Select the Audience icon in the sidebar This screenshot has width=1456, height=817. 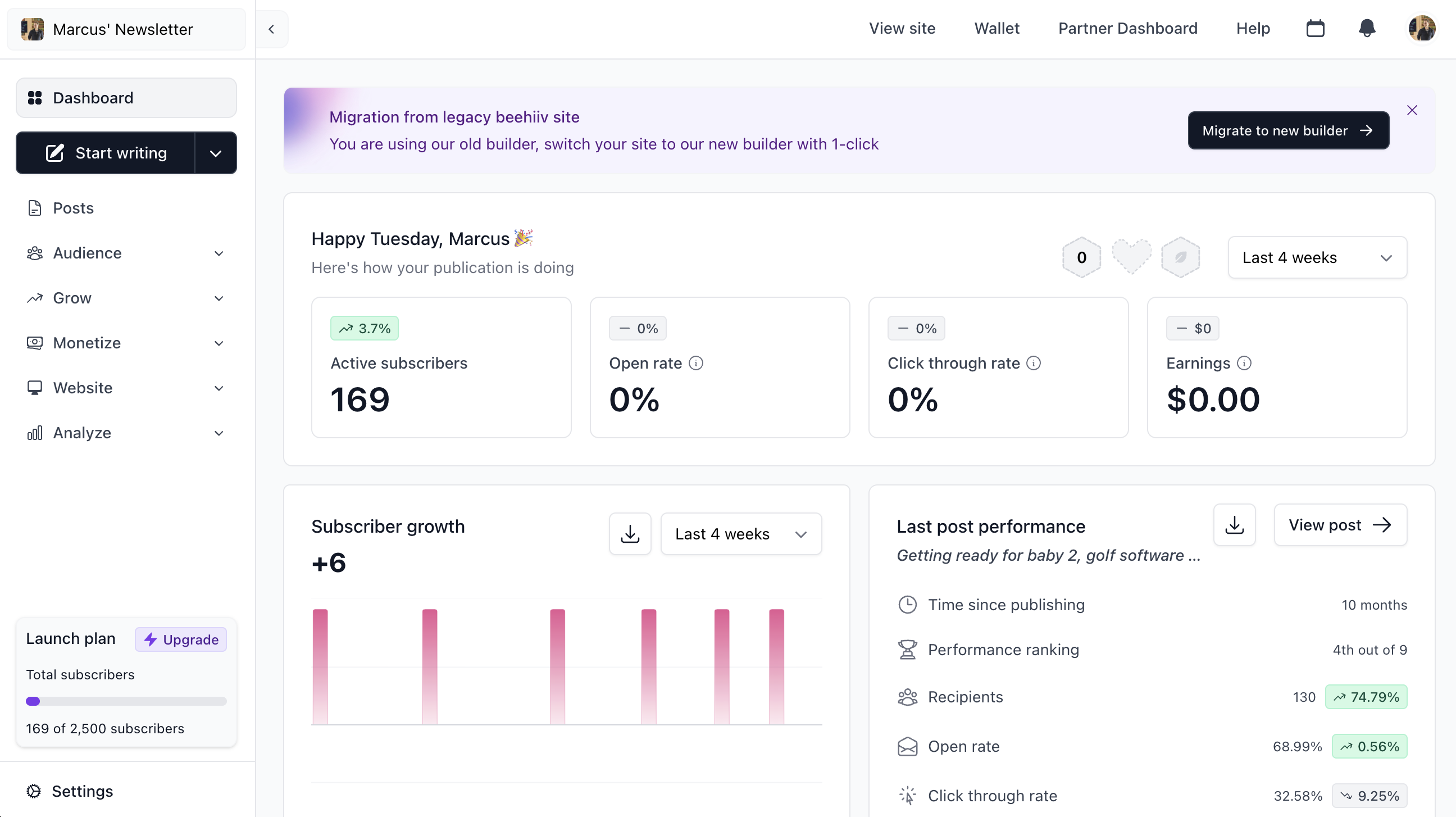pyautogui.click(x=35, y=253)
